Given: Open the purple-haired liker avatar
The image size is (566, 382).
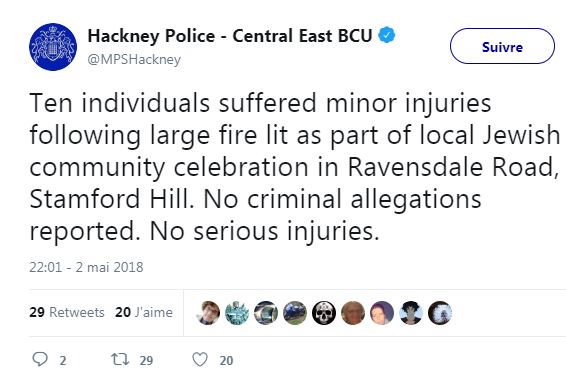Looking at the screenshot, I should coord(382,313).
